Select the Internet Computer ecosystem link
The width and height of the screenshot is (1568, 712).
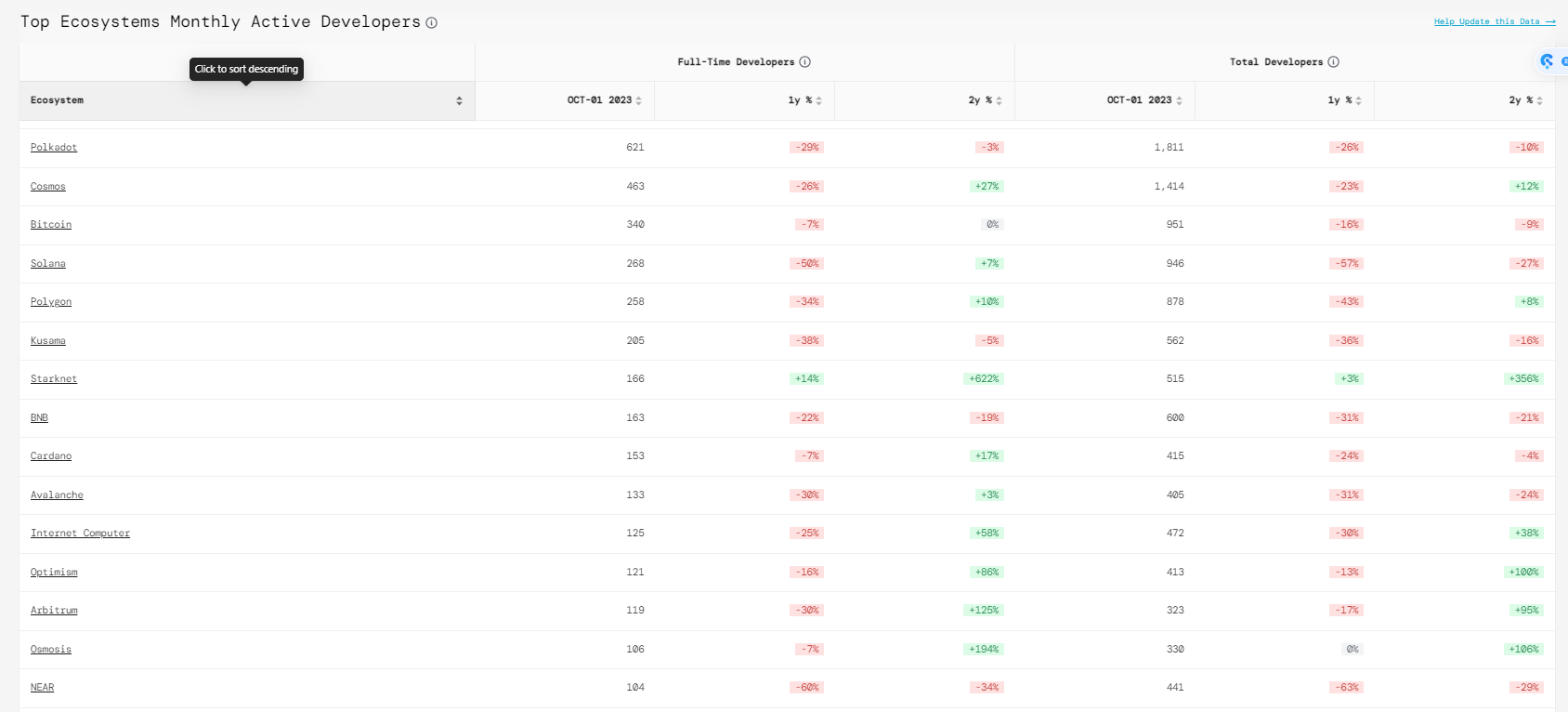pyautogui.click(x=80, y=534)
